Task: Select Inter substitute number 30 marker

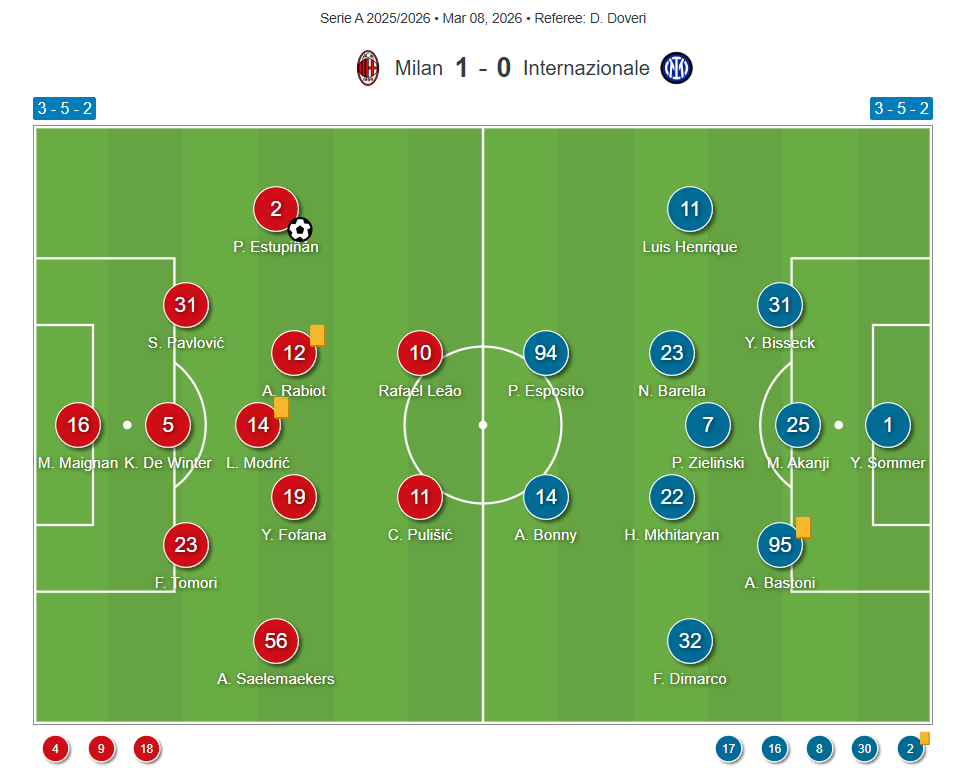Action: coord(865,748)
